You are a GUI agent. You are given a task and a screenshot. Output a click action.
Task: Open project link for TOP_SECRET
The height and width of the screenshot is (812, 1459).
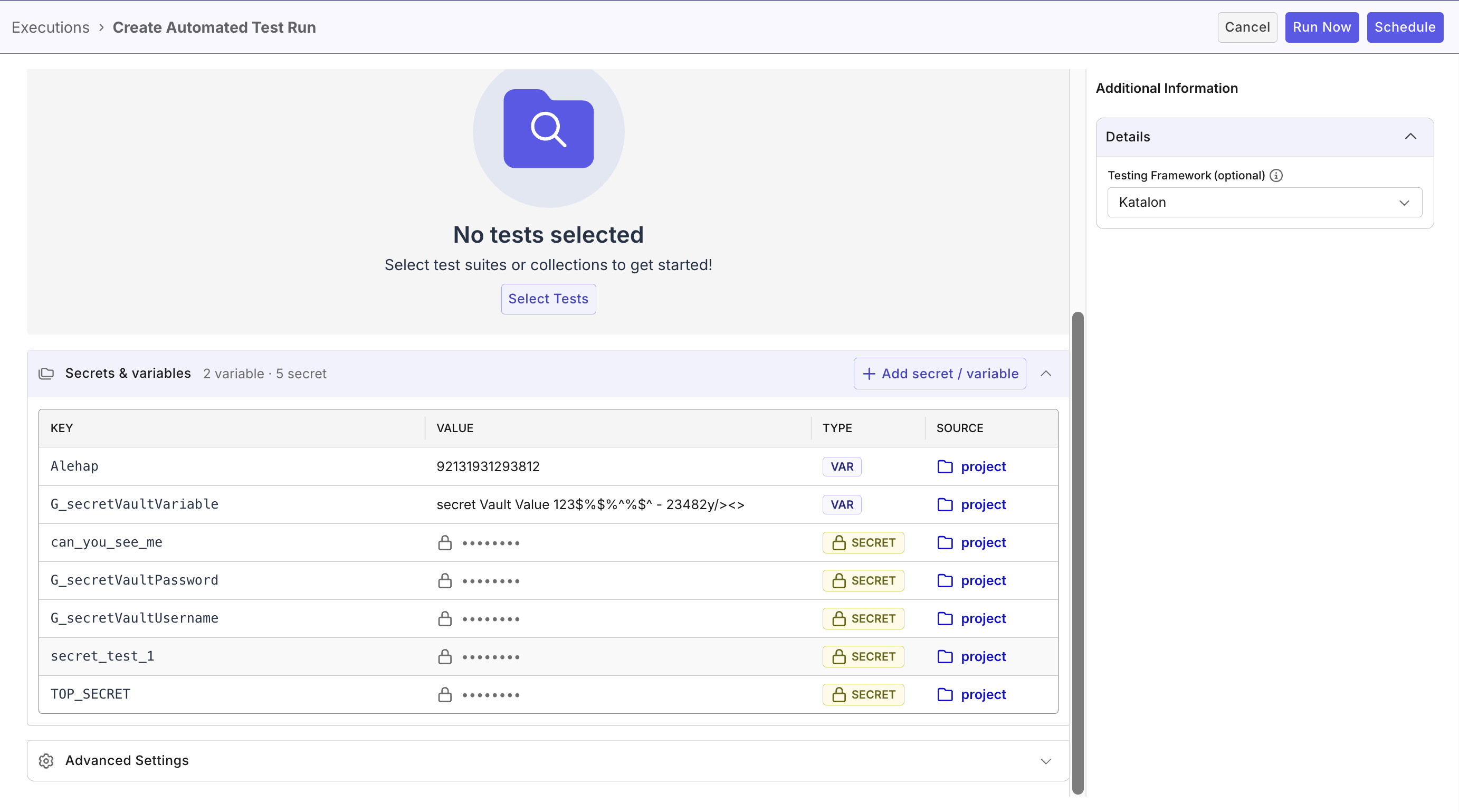pos(983,694)
